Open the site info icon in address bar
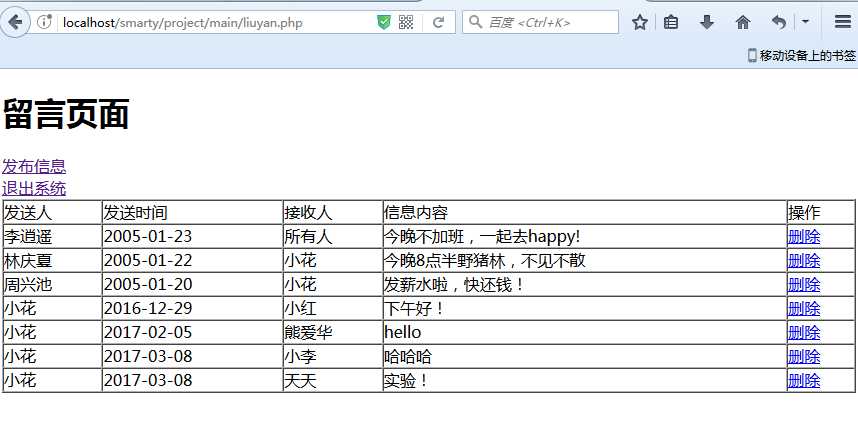The width and height of the screenshot is (858, 421). click(x=44, y=22)
